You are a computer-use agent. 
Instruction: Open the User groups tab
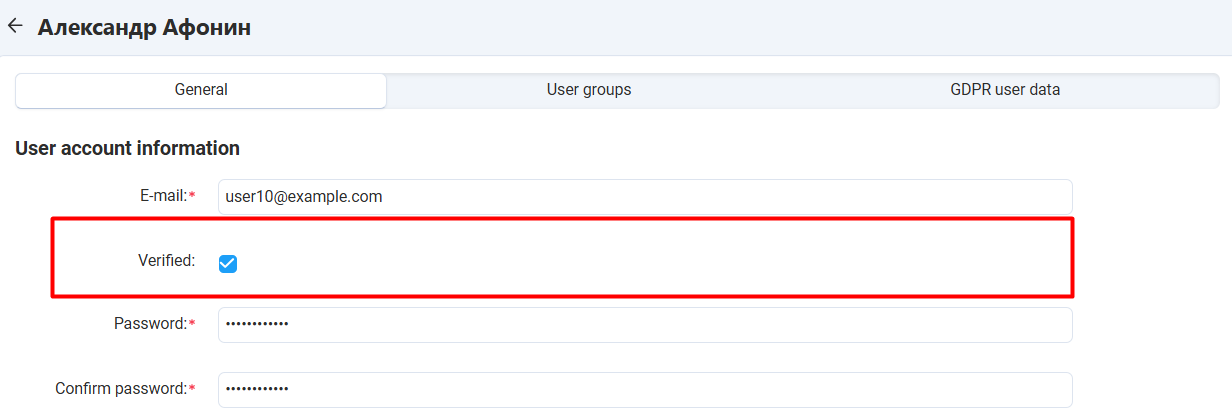click(588, 90)
